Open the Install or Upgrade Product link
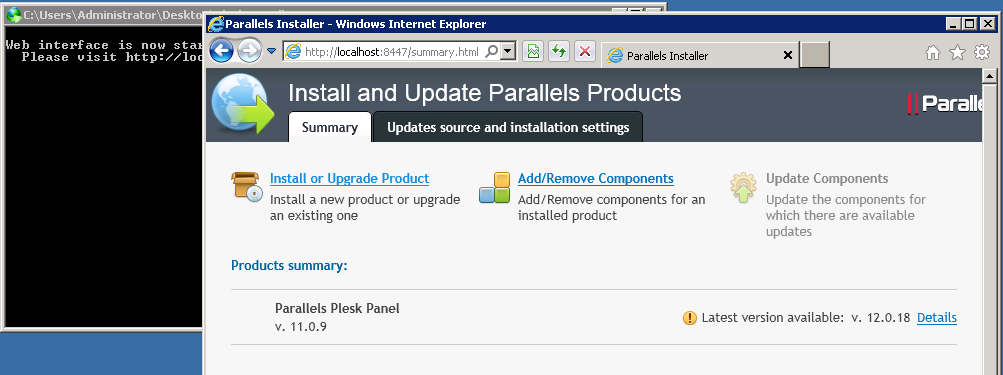 point(349,179)
